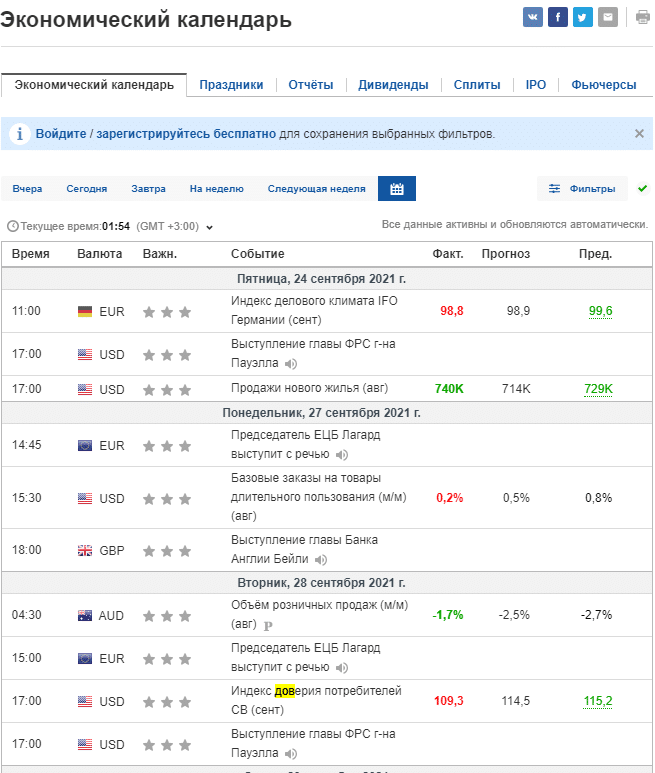Click the Войдите login link

61,133
